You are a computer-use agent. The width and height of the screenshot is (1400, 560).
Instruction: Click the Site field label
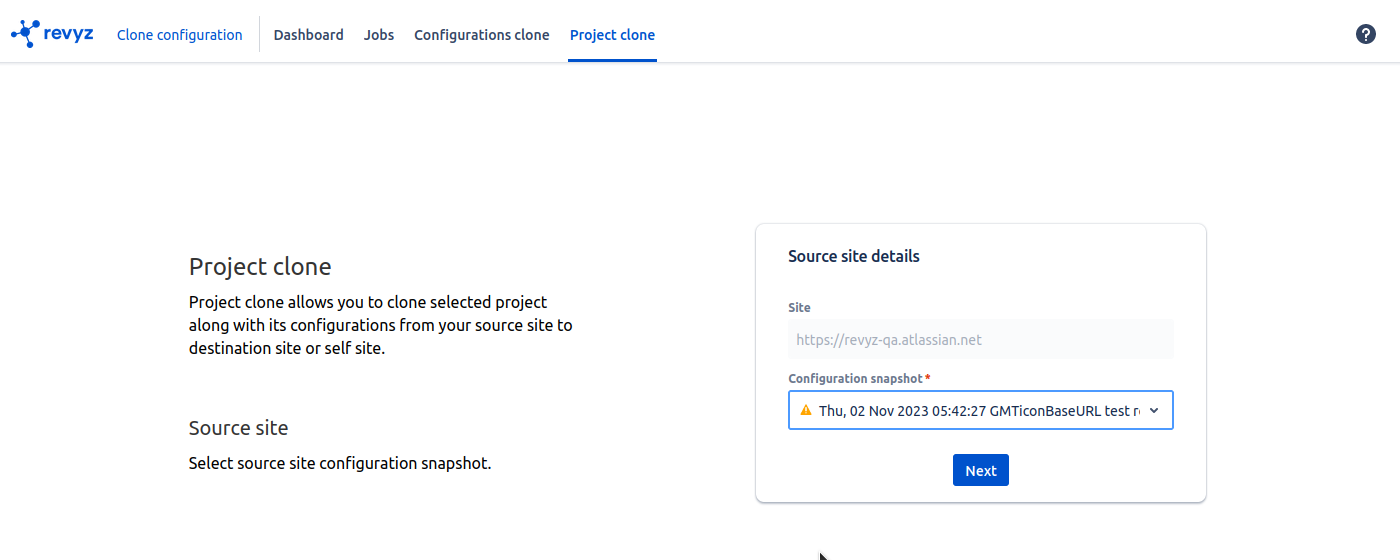coord(799,307)
